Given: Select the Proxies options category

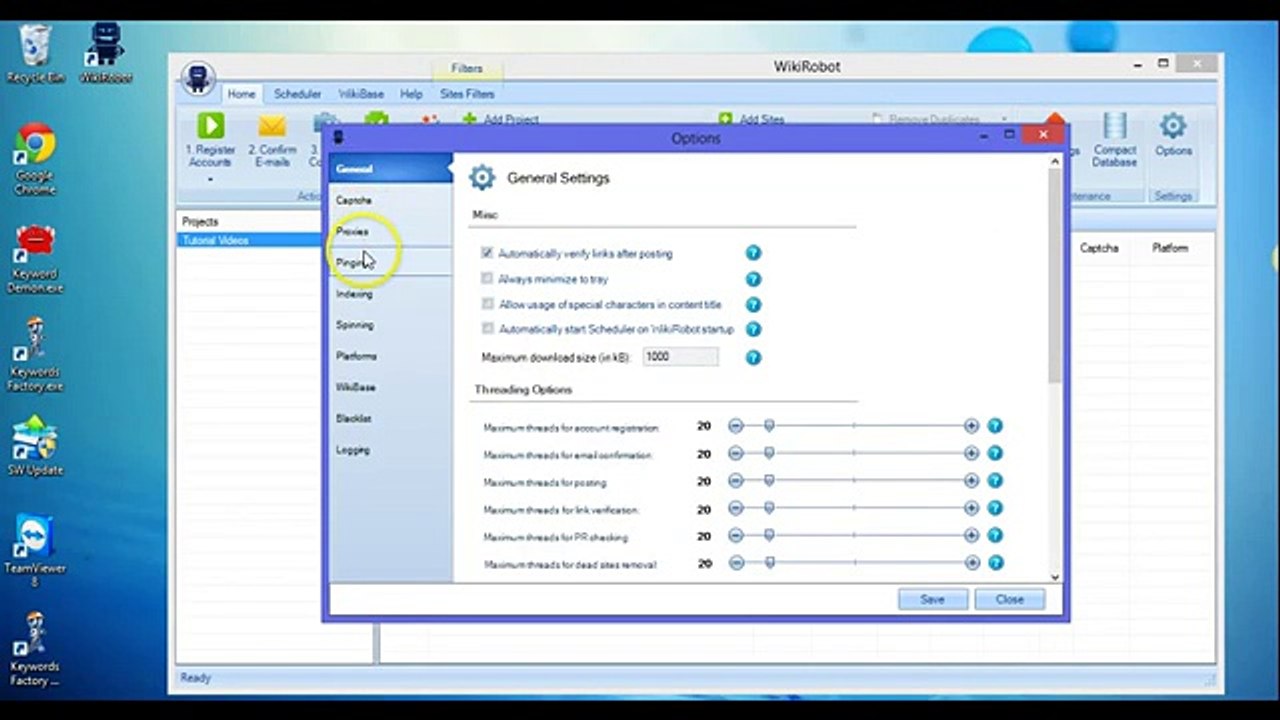Looking at the screenshot, I should (x=391, y=231).
